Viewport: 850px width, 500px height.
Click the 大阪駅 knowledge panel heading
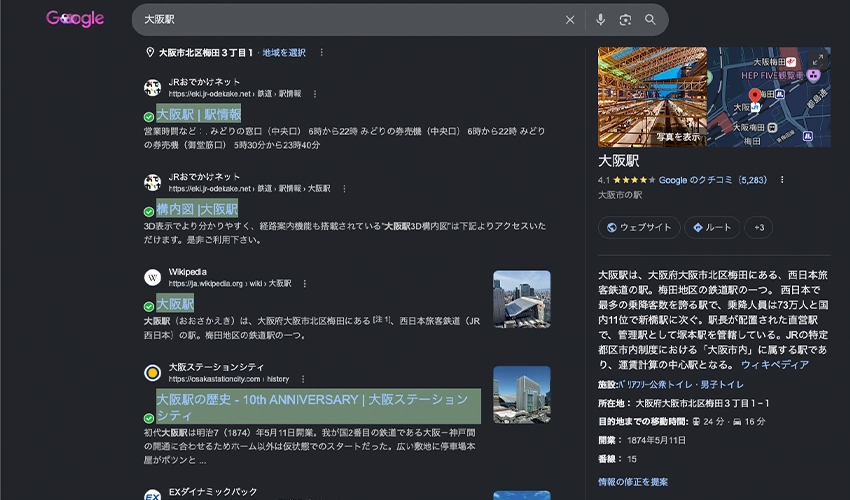pyautogui.click(x=619, y=161)
